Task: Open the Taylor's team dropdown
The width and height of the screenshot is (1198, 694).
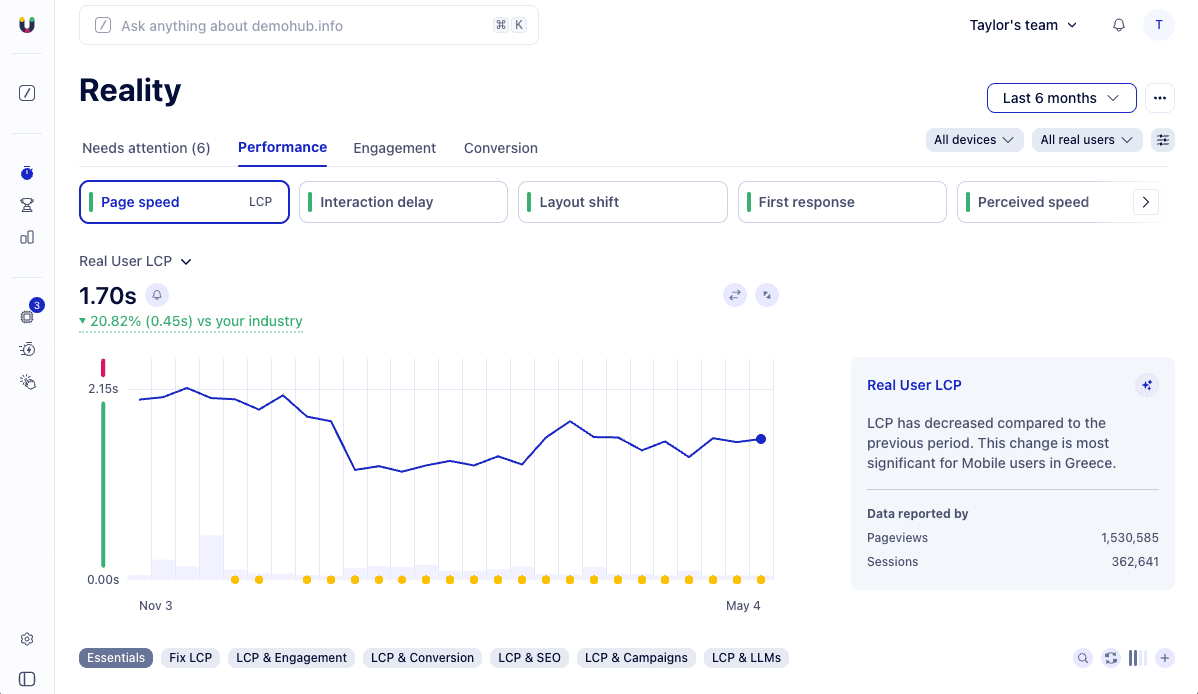Action: (x=1023, y=25)
